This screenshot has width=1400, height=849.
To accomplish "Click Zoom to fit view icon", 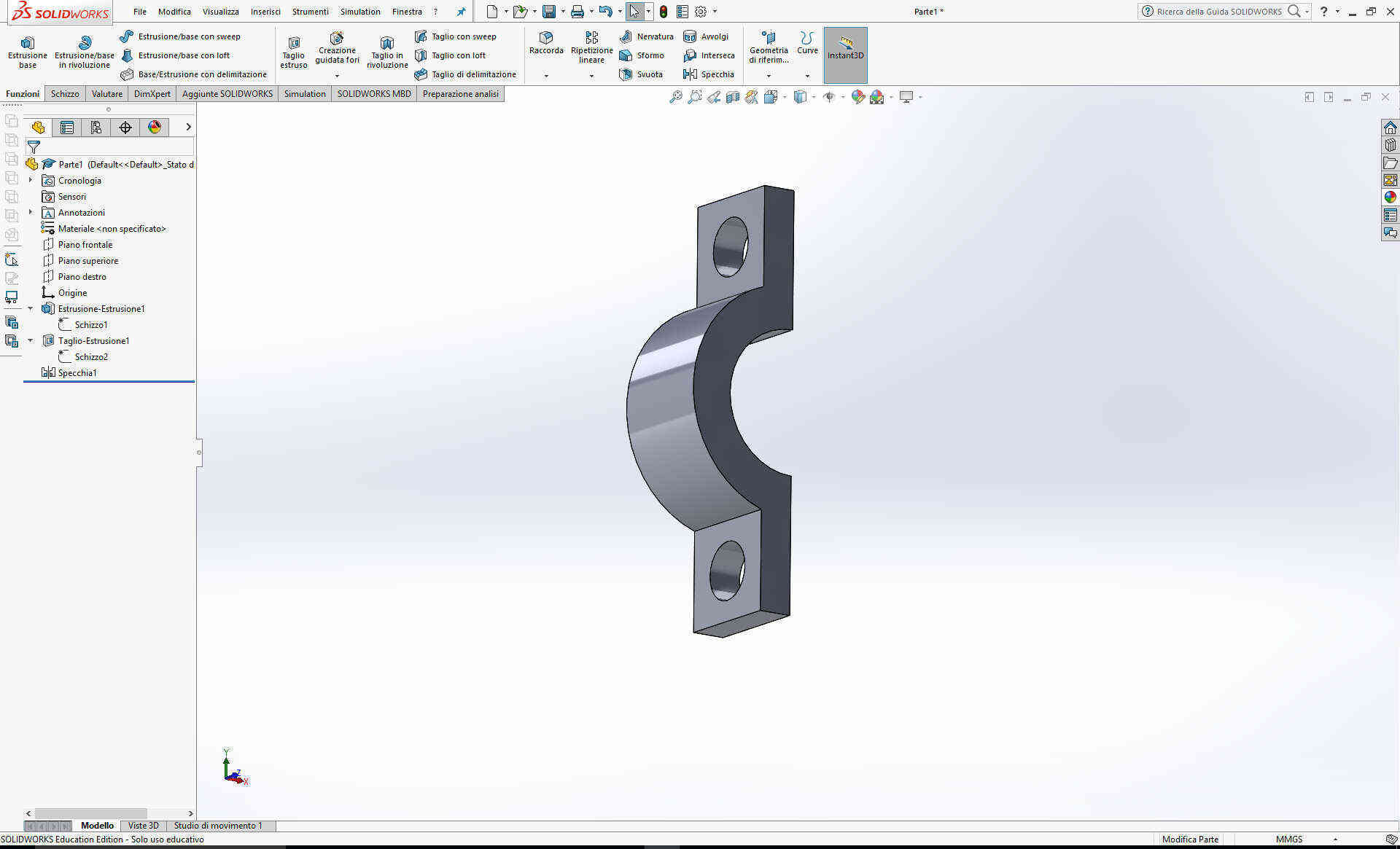I will point(676,96).
